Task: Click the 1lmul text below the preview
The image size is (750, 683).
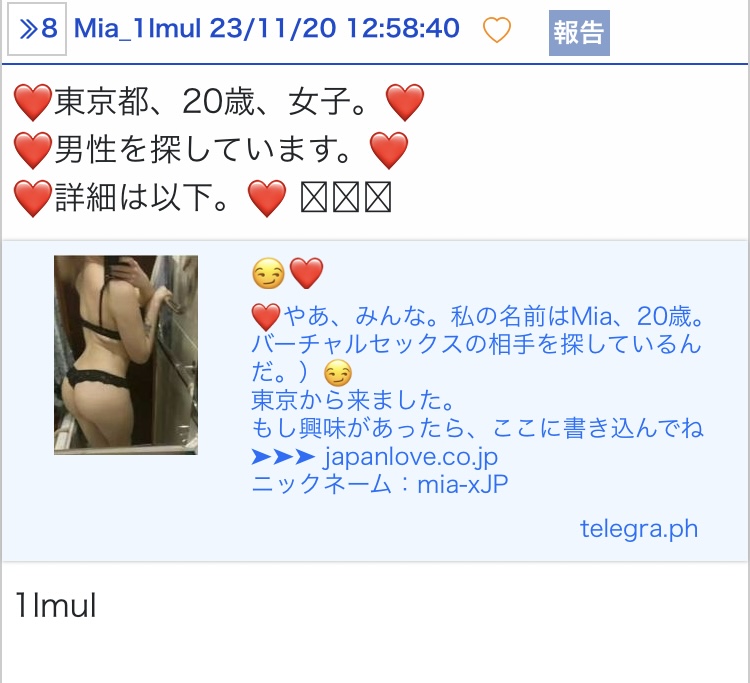Action: pos(56,605)
